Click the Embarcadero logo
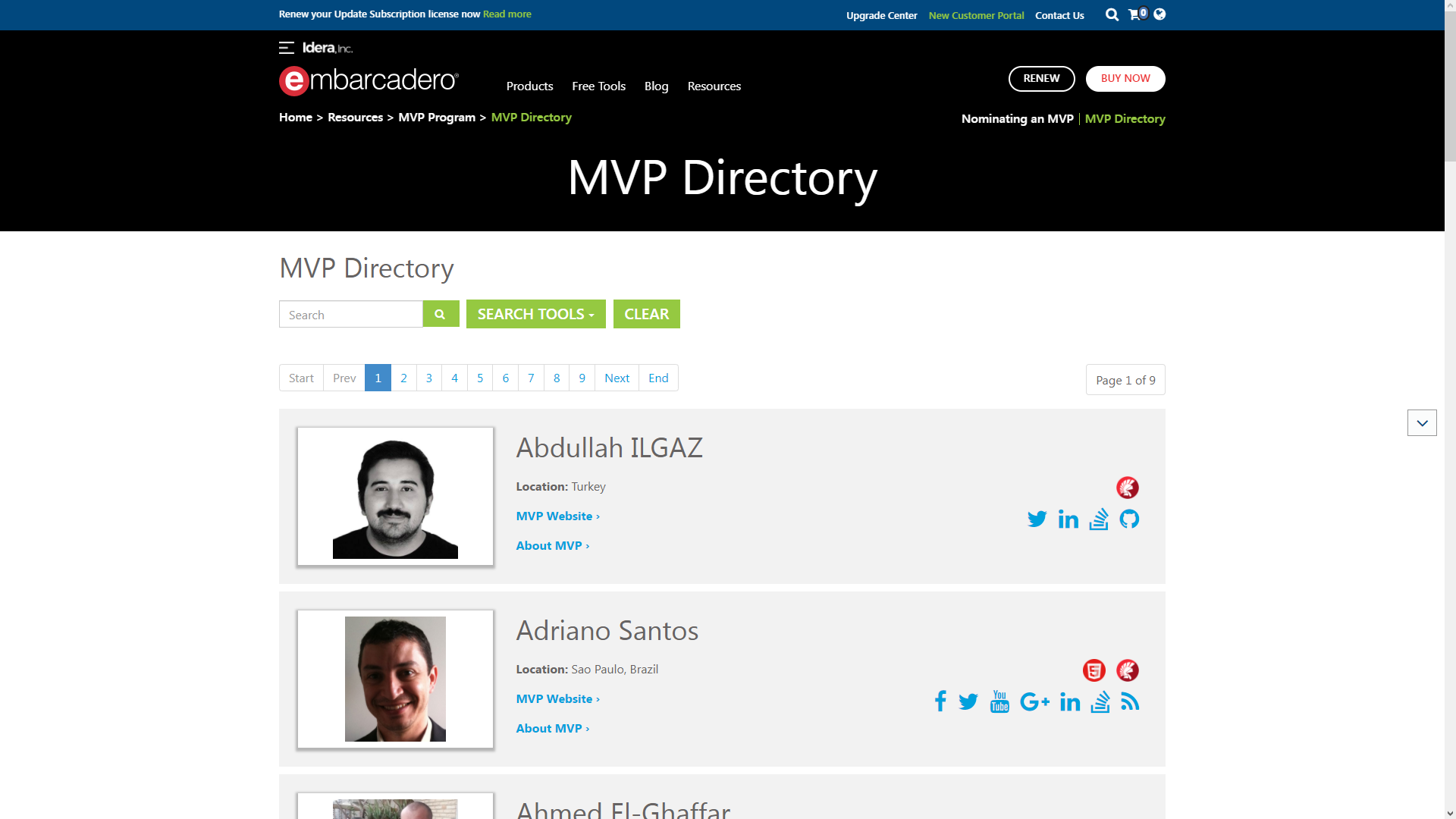This screenshot has height=819, width=1456. pyautogui.click(x=369, y=80)
